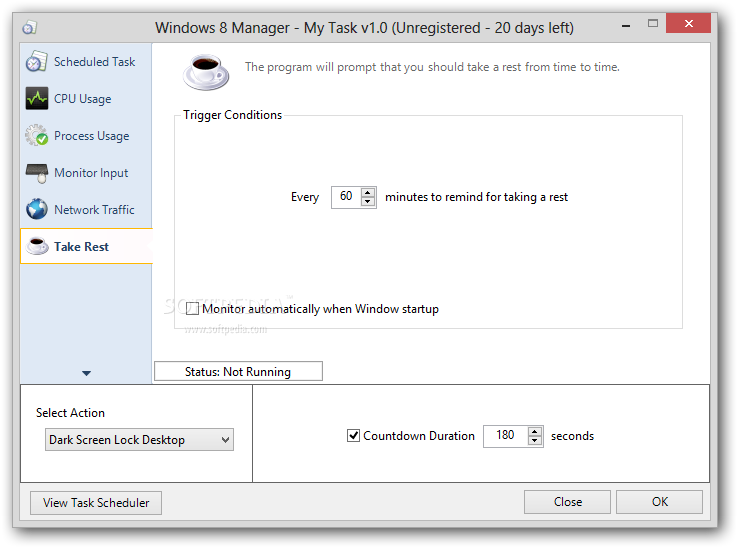738x548 pixels.
Task: Close window with red X button
Action: [x=688, y=24]
